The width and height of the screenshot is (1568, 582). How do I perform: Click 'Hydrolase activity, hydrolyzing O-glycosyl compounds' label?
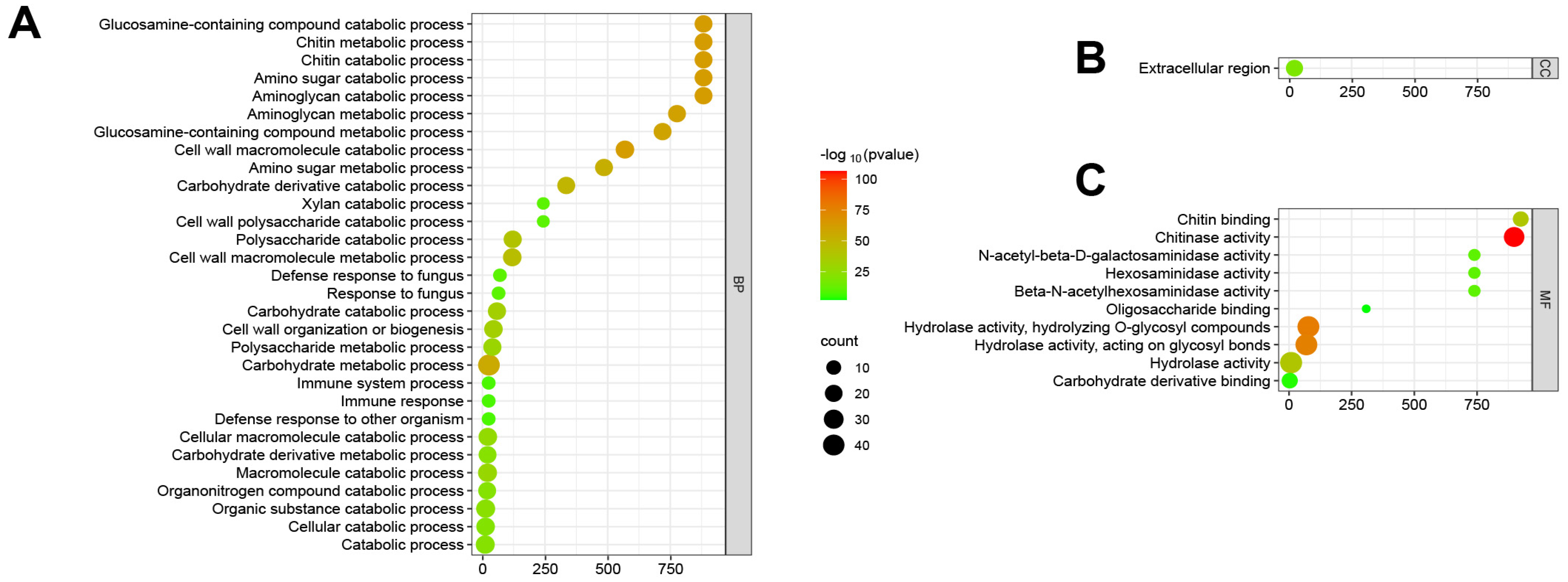tap(1087, 327)
